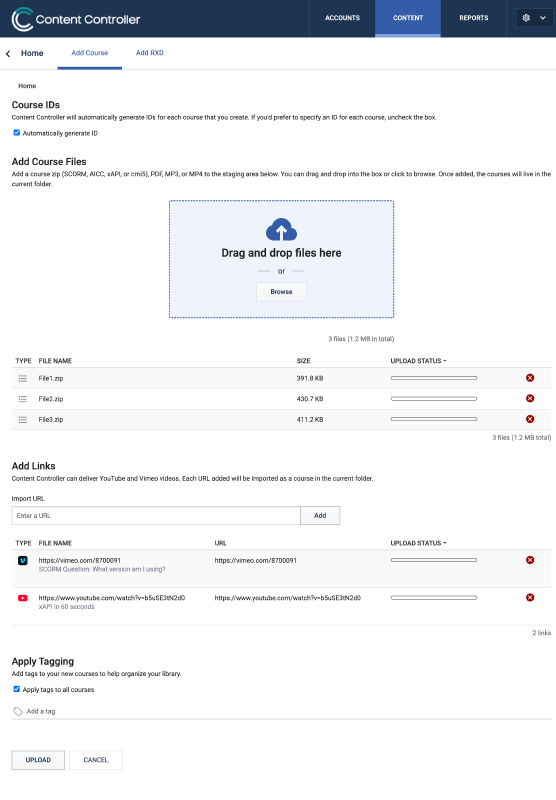Viewport: 556px width, 800px height.
Task: Sort files by Upload Status
Action: click(x=418, y=361)
